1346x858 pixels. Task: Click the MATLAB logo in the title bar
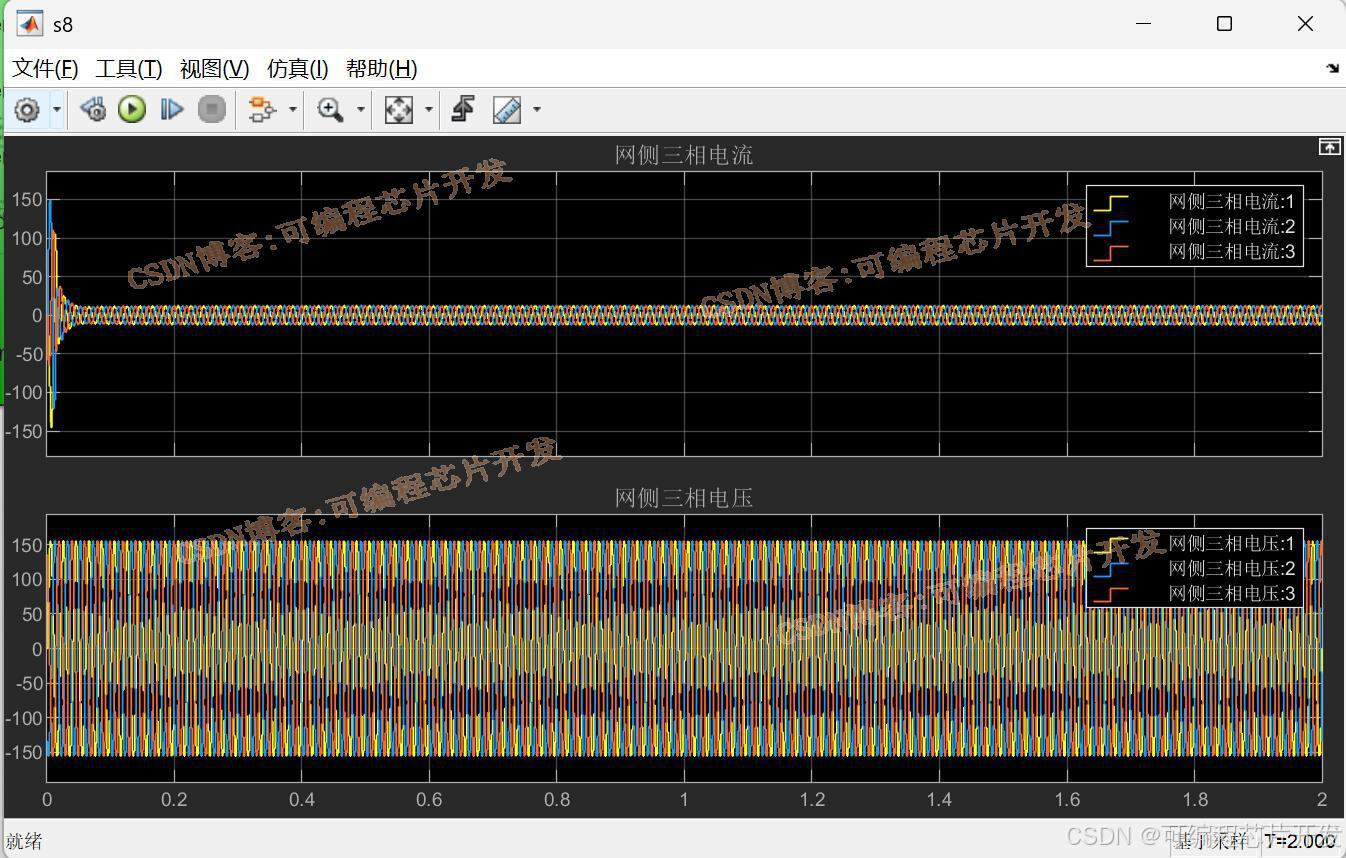pyautogui.click(x=30, y=24)
